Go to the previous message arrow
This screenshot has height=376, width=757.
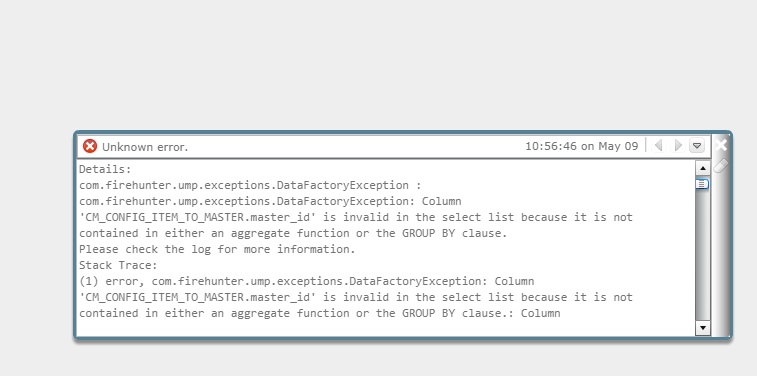[x=658, y=145]
